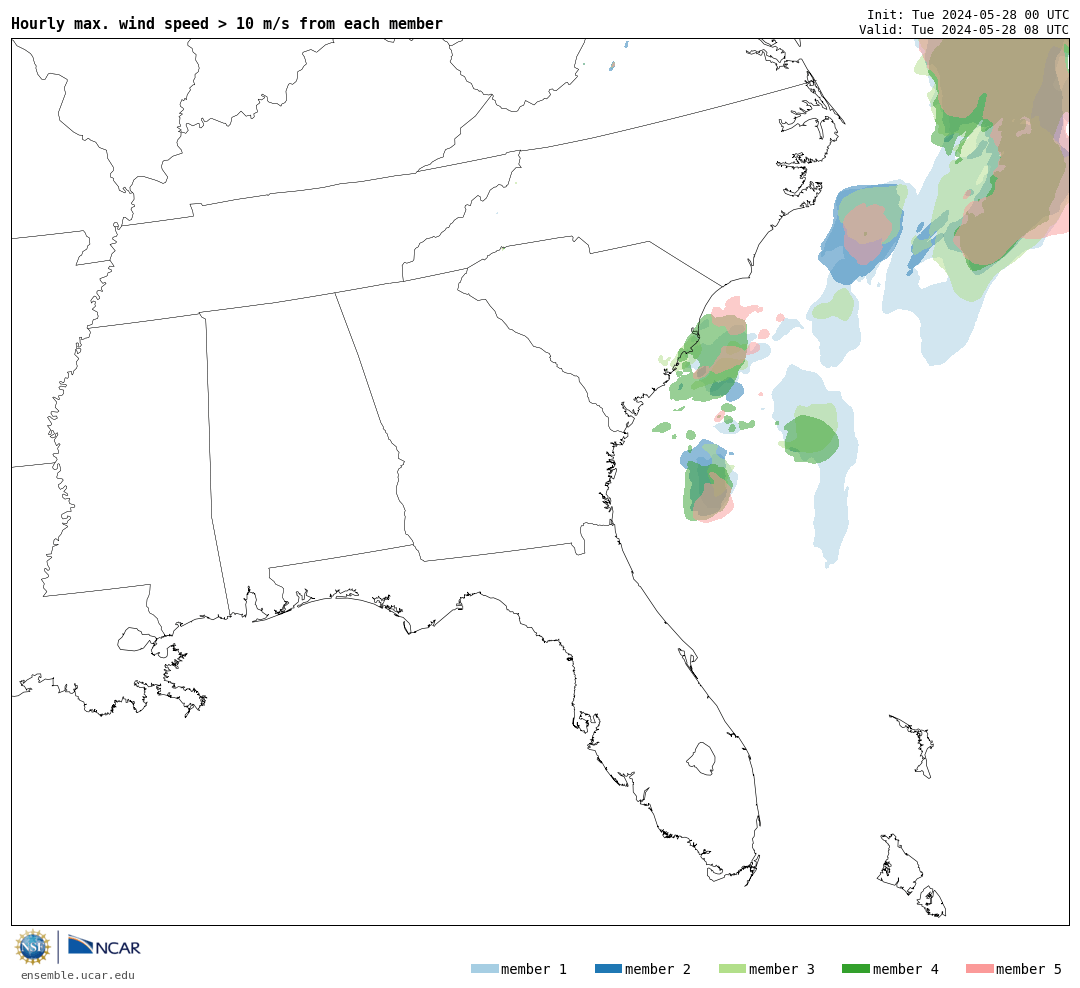Select the 'member 2' legend label
This screenshot has width=1080, height=988.
(x=658, y=969)
